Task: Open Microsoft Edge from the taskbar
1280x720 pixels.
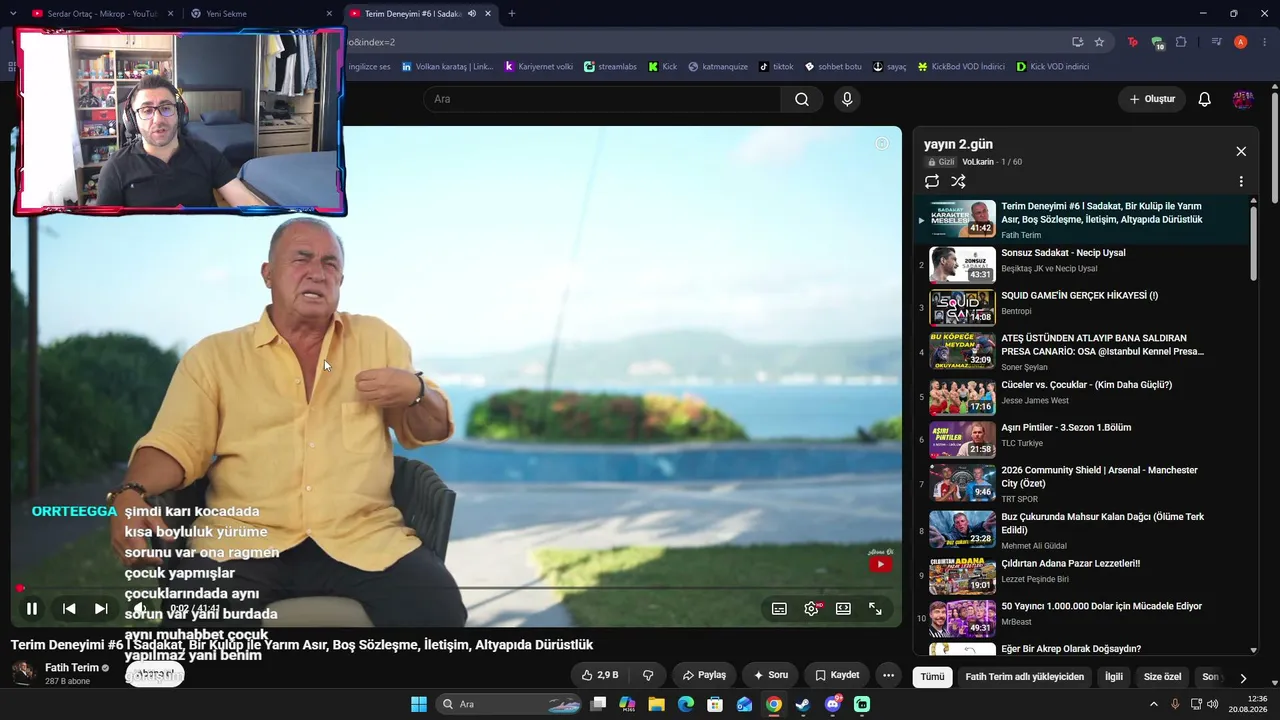Action: 686,704
